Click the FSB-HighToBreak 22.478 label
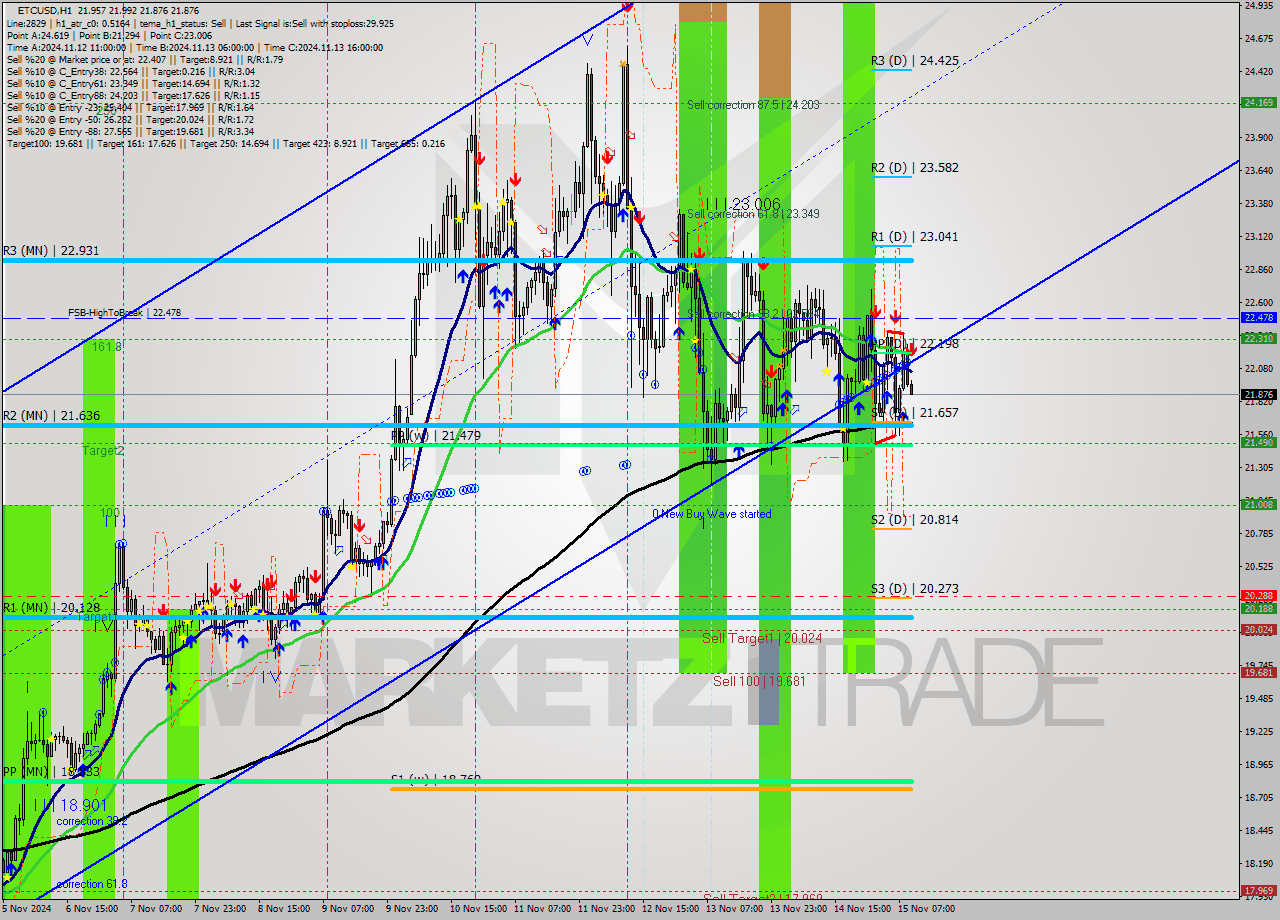 pyautogui.click(x=124, y=313)
